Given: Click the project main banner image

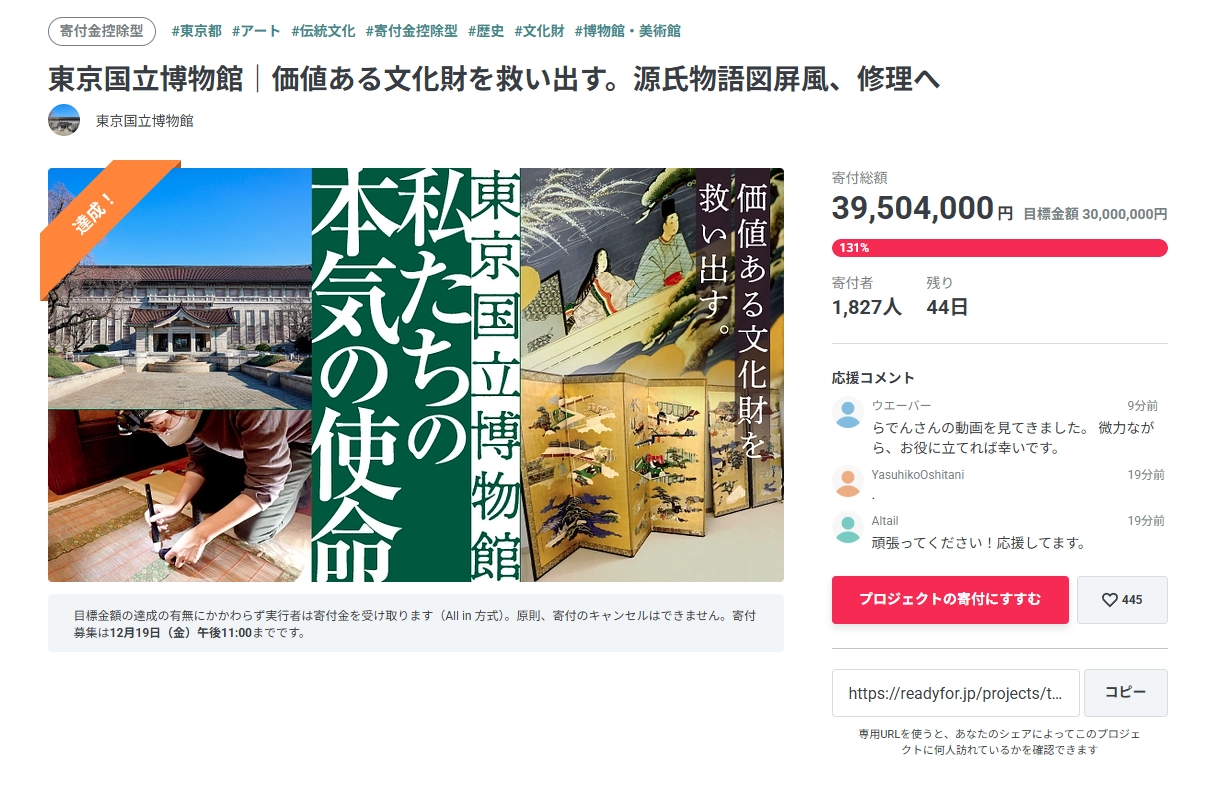Looking at the screenshot, I should click(416, 375).
